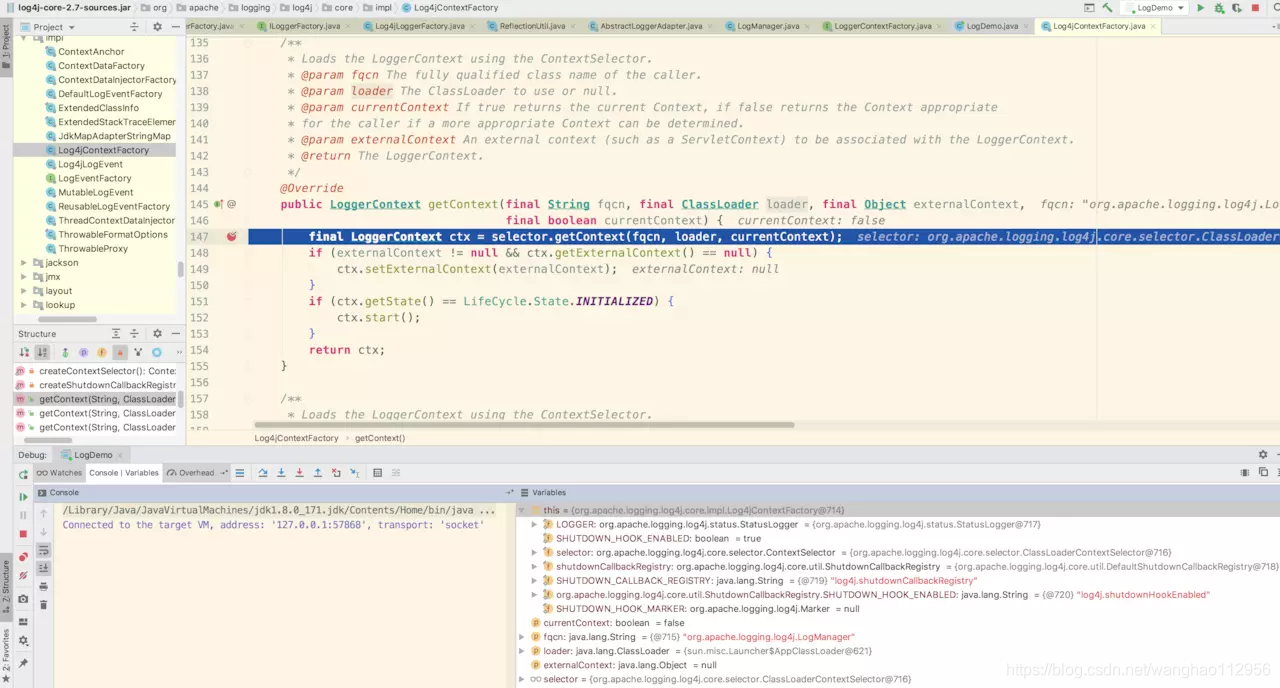Expand jackson package folder
This screenshot has width=1280, height=688.
24,263
